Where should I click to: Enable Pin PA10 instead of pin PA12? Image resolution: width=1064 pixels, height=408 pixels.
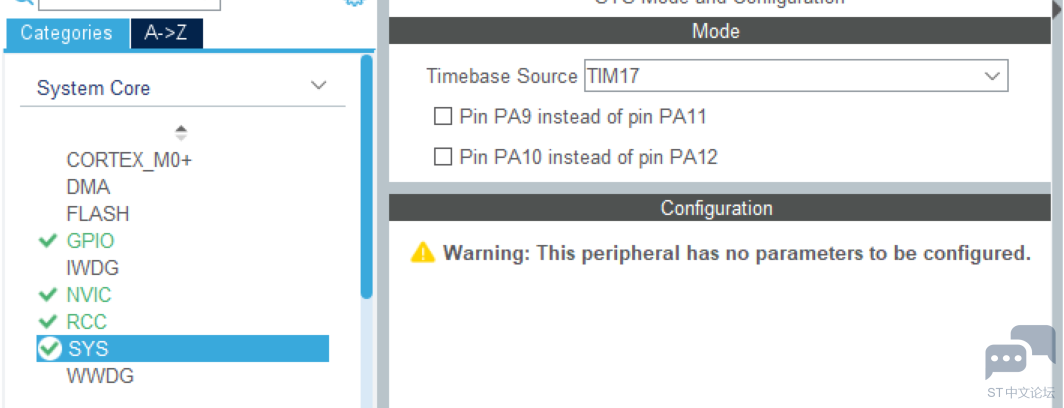442,157
